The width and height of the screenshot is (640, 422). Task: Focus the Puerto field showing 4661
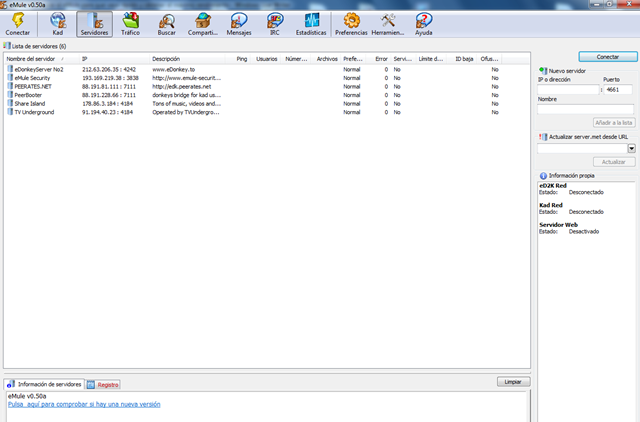618,89
